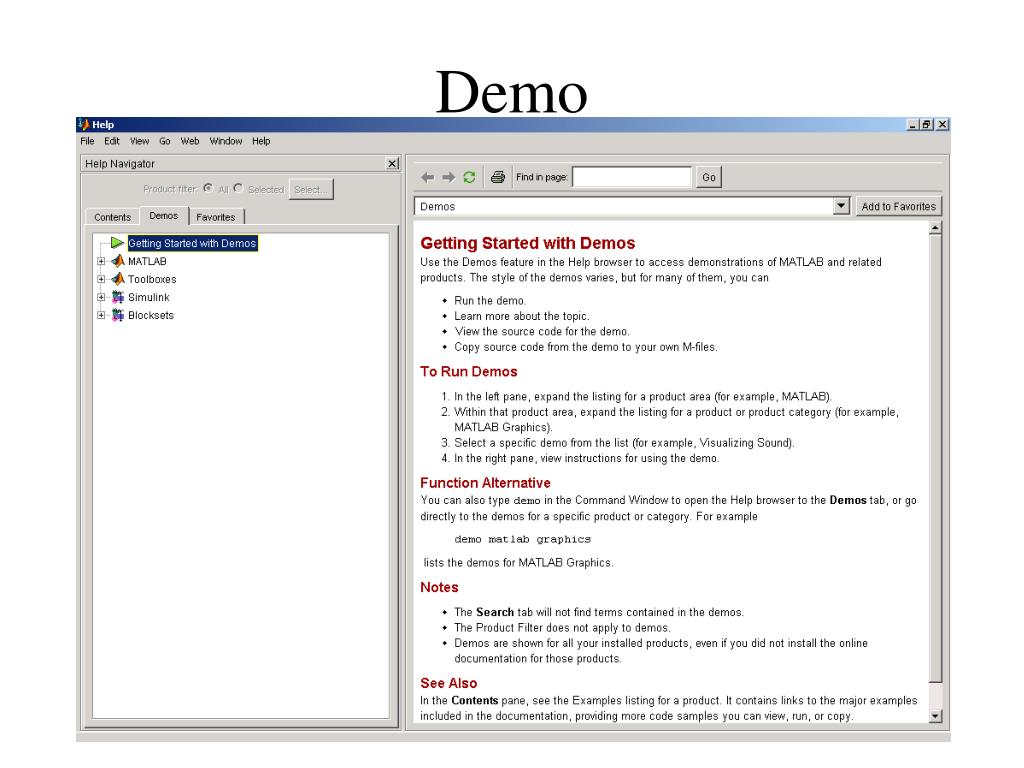Viewport: 1024px width, 768px height.
Task: Reload the page with the green refresh icon
Action: (469, 177)
